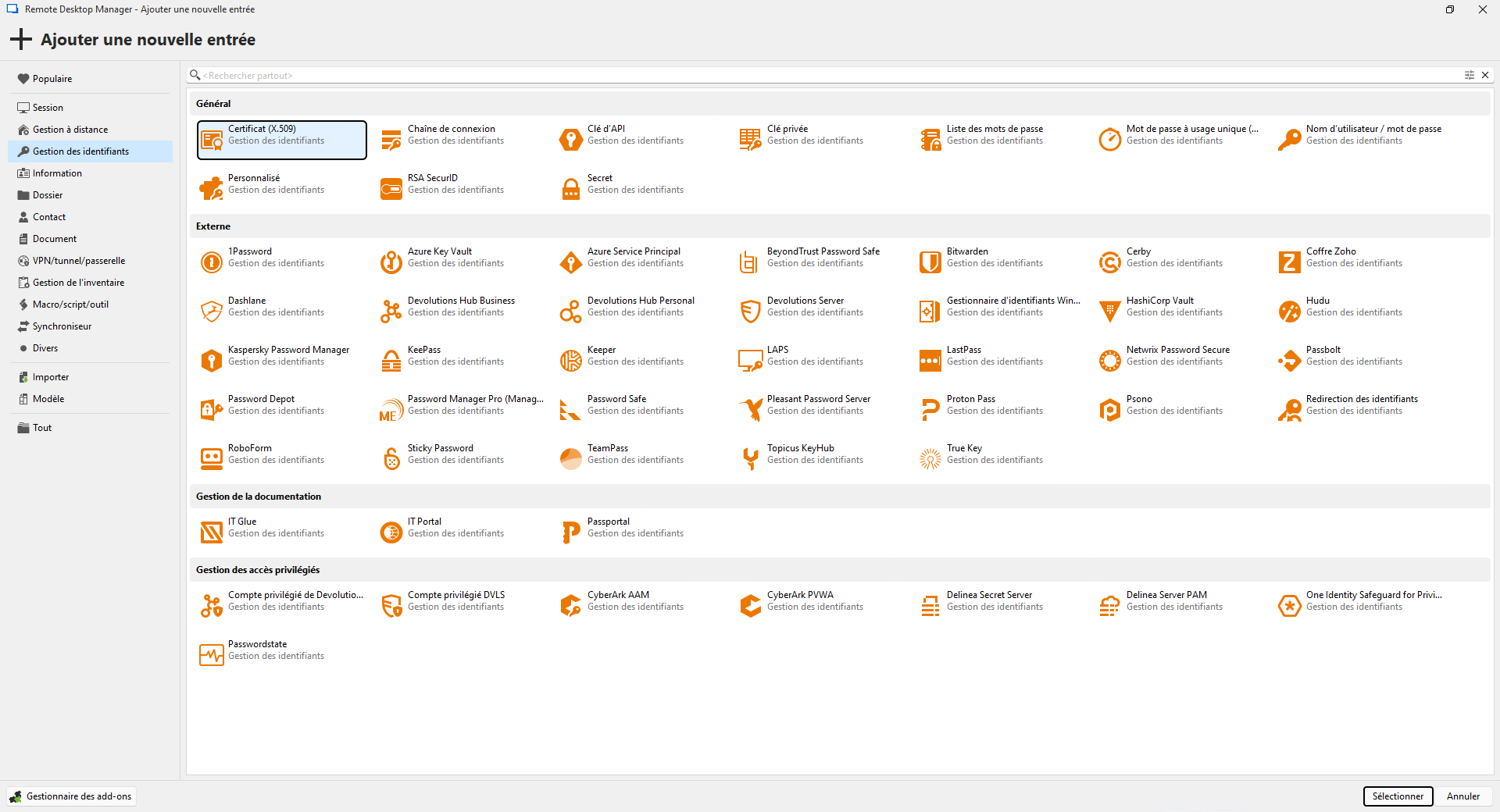Open the Modèle section

tap(91, 399)
